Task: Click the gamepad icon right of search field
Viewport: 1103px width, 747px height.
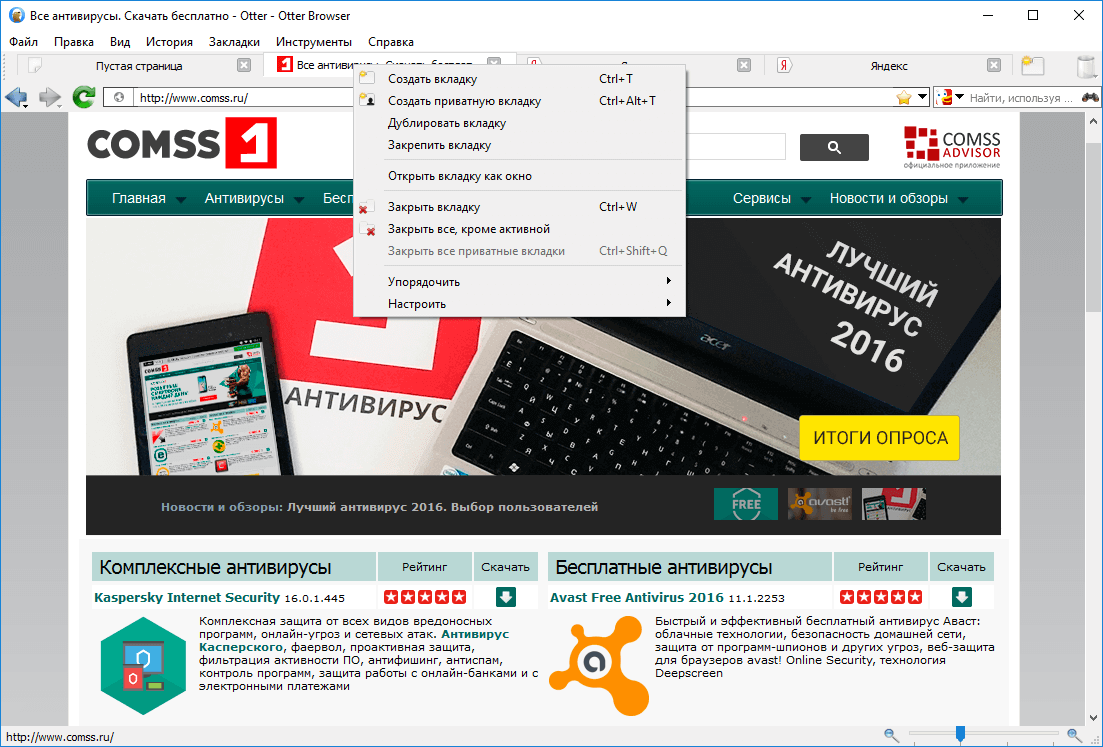Action: tap(1090, 98)
